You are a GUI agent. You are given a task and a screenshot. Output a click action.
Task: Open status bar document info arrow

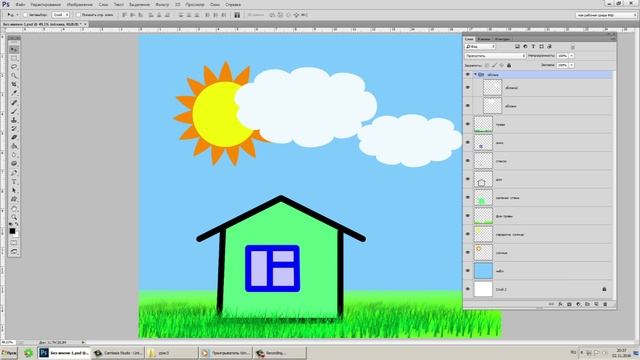pyautogui.click(x=83, y=342)
